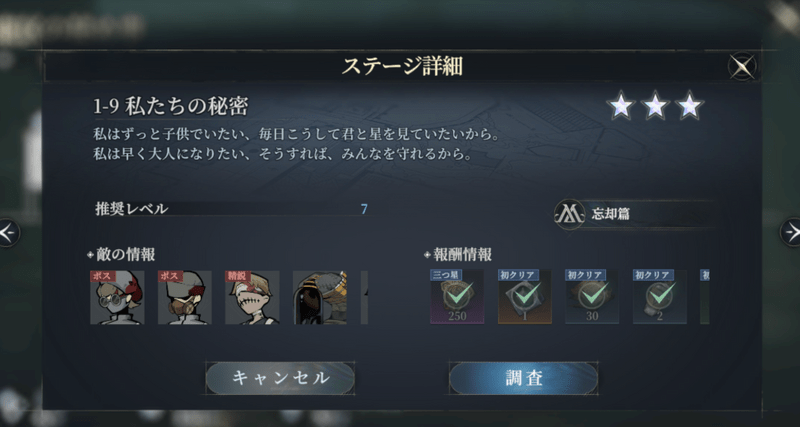The width and height of the screenshot is (800, 427).
Task: Go to previous stage with left arrow
Action: (9, 233)
